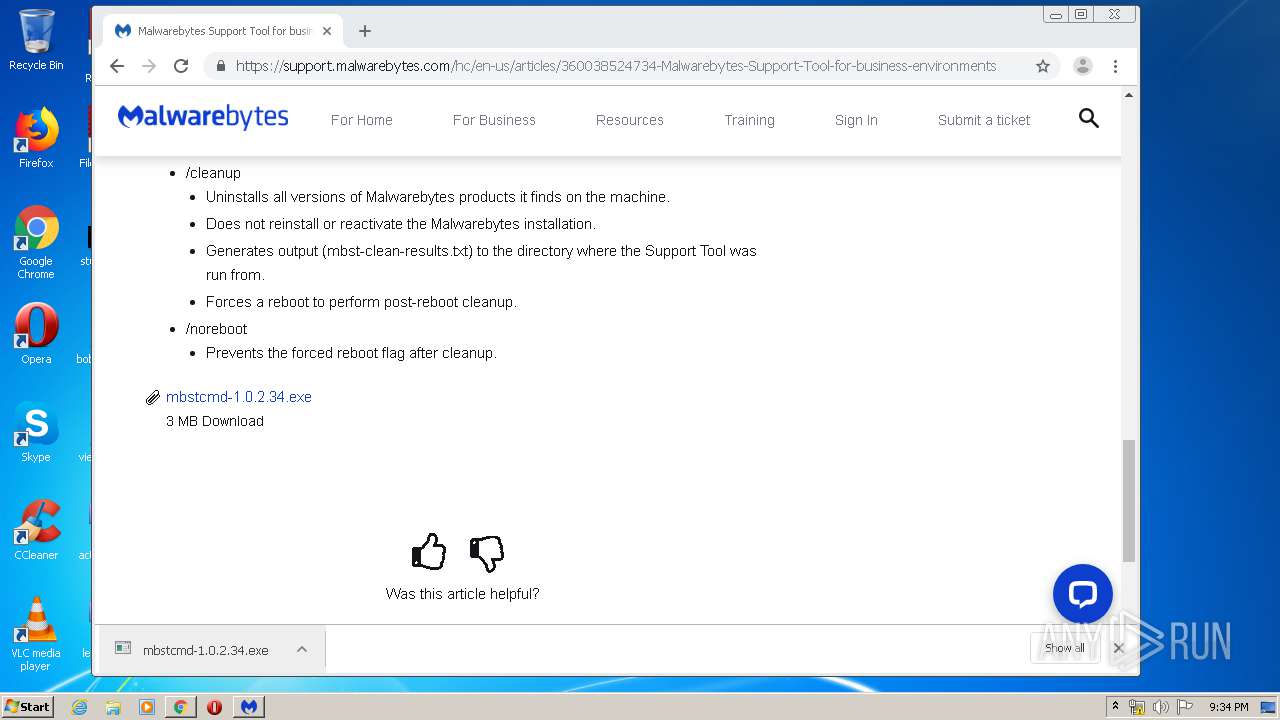Open the Training menu item

750,120
